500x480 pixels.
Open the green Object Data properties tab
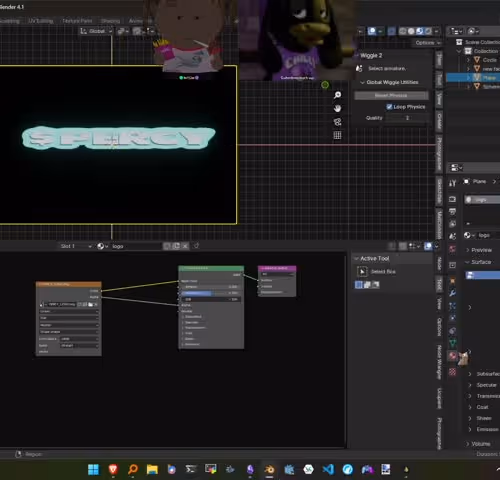[452, 342]
